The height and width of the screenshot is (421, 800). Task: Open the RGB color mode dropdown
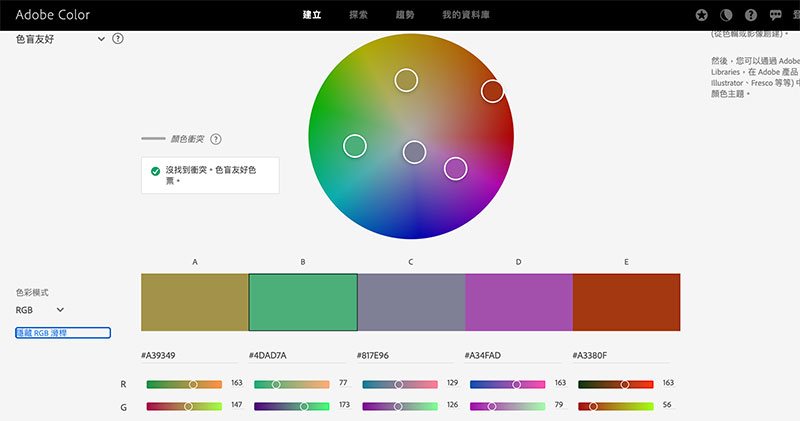coord(40,310)
